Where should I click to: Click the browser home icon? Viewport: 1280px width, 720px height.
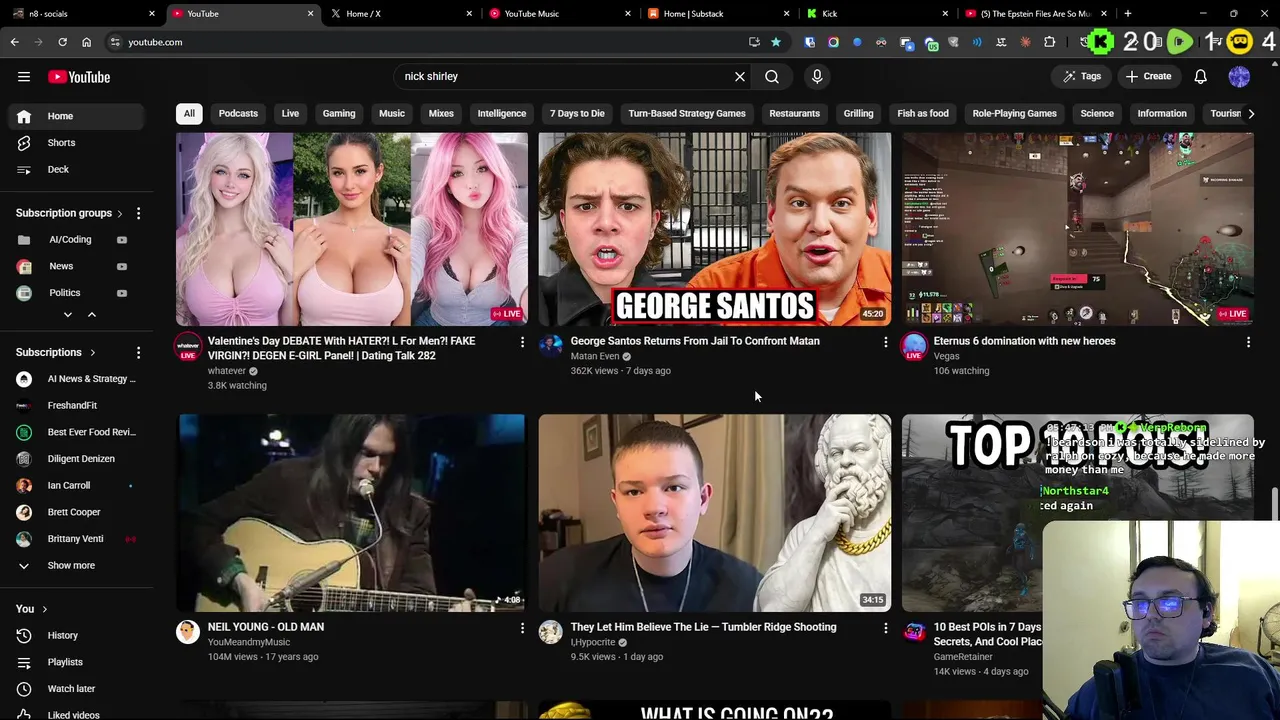[87, 42]
